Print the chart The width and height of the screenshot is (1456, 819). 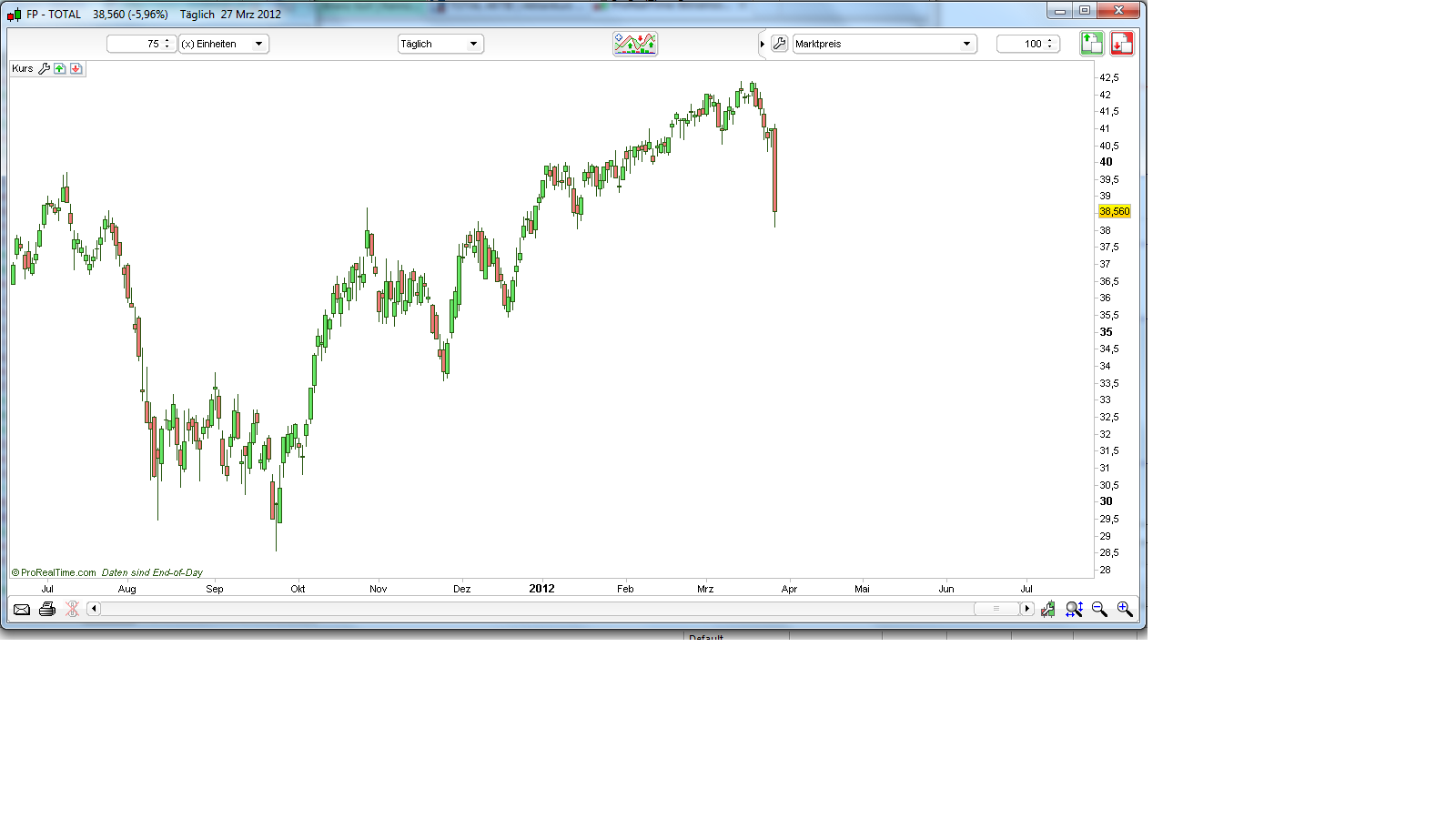pos(47,609)
